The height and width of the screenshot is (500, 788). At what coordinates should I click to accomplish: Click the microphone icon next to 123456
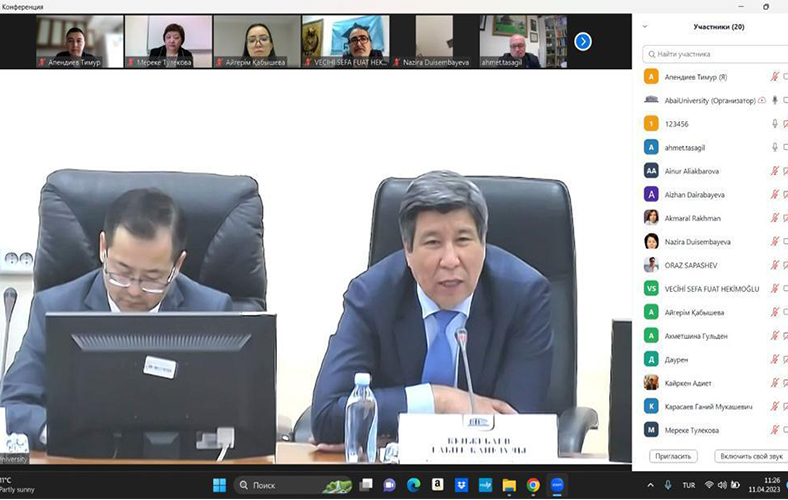click(774, 124)
